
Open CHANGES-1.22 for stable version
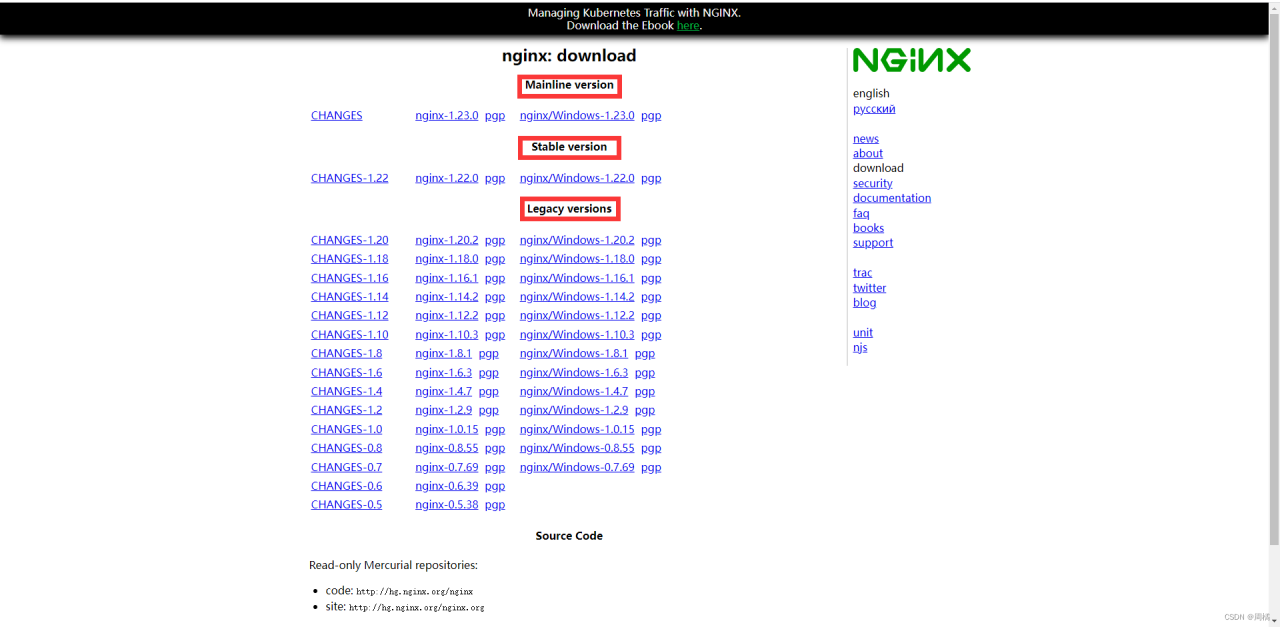click(x=349, y=177)
